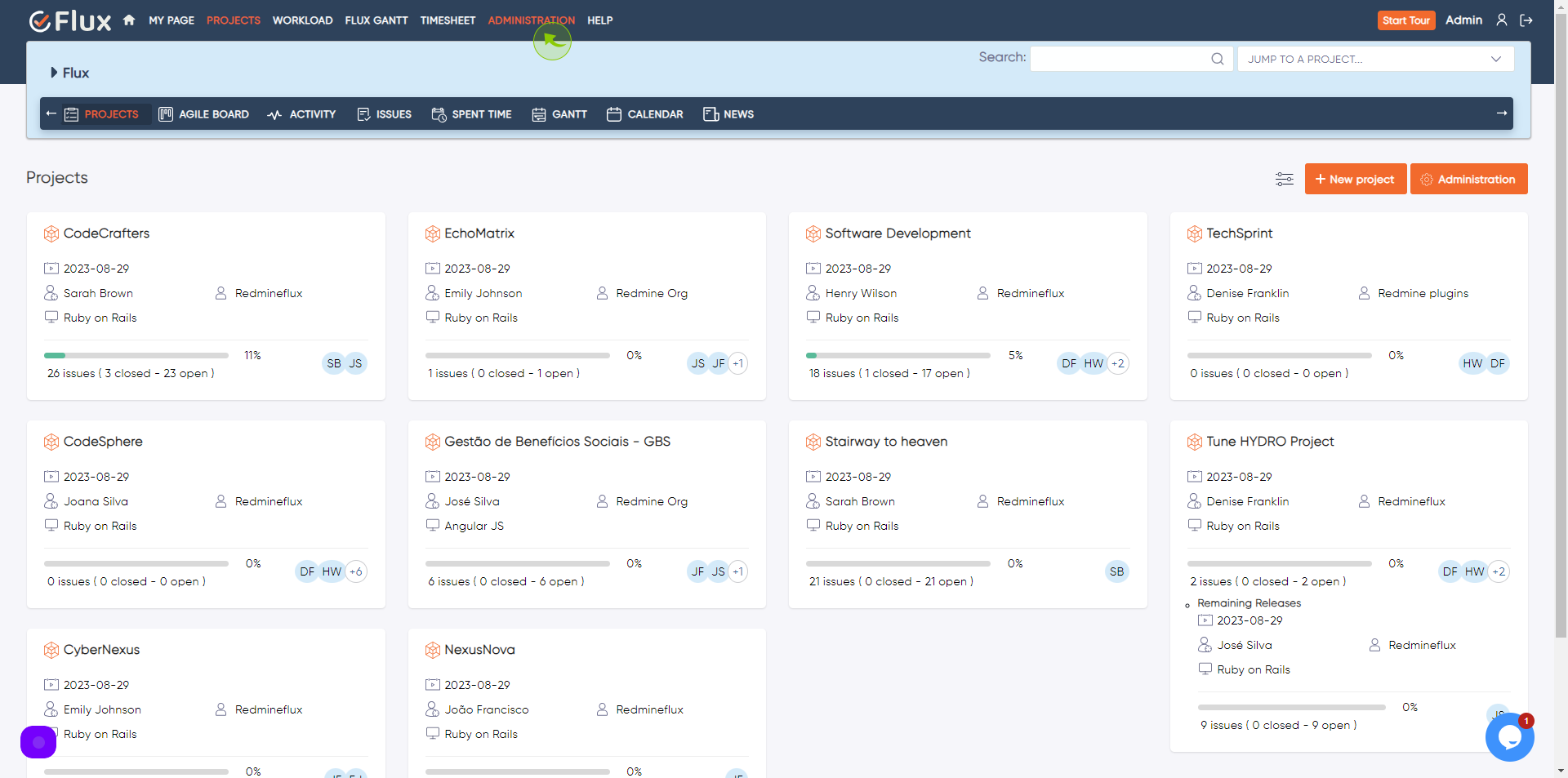Open the chat support bubble
The height and width of the screenshot is (778, 1568).
[x=1509, y=737]
